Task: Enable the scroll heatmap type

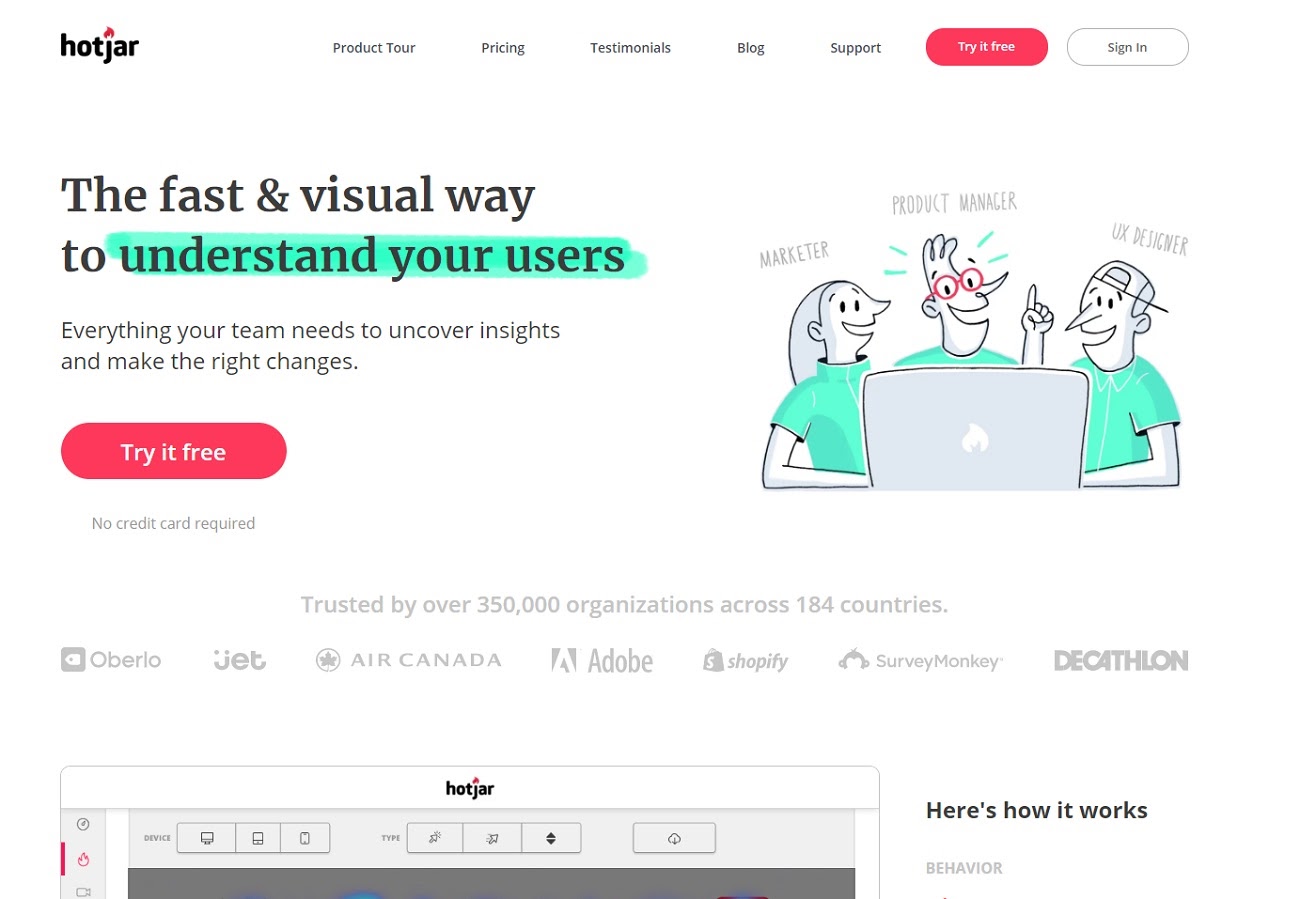Action: point(551,838)
